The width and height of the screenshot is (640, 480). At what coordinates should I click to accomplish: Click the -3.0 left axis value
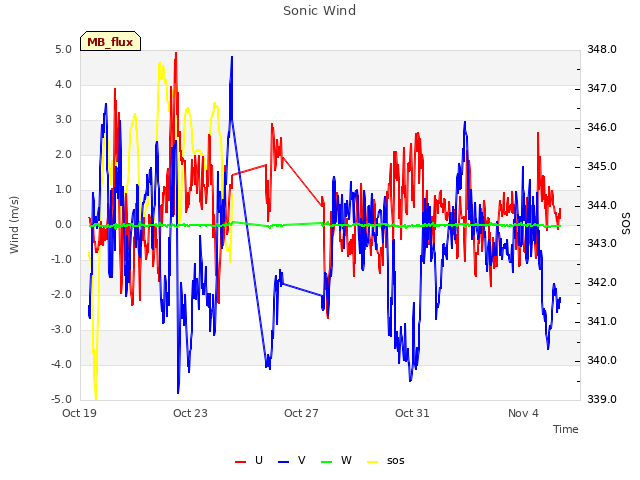[61, 329]
